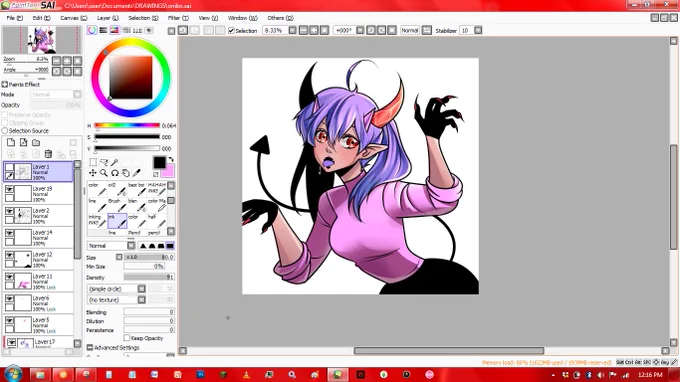
Task: Select the rectangular Selection tool
Action: 93,162
